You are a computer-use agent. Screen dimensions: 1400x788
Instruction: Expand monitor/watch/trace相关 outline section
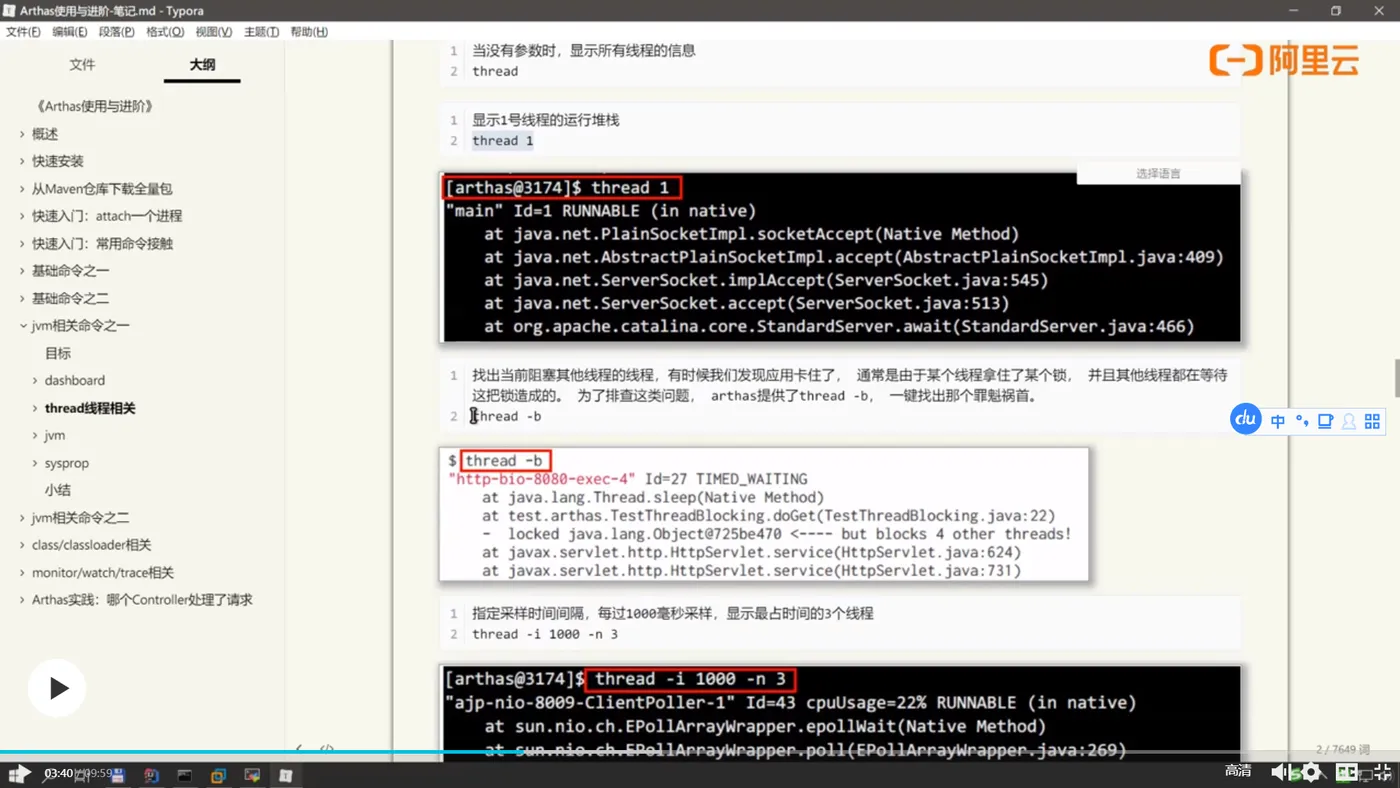[22, 573]
